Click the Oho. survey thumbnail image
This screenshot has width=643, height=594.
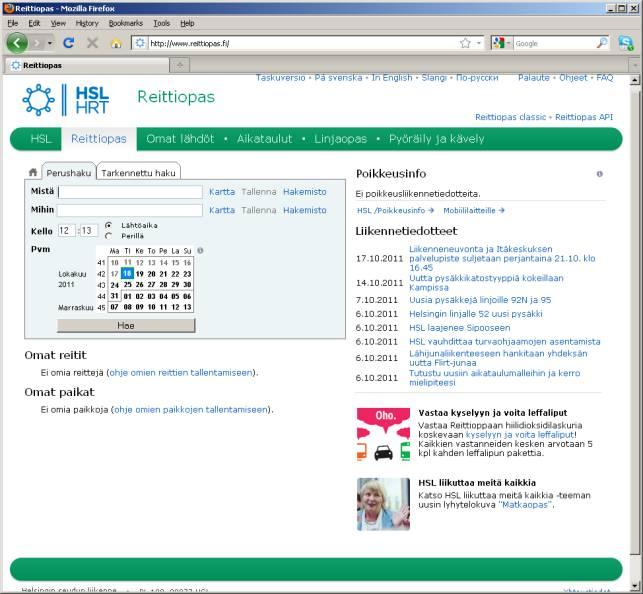tap(383, 434)
